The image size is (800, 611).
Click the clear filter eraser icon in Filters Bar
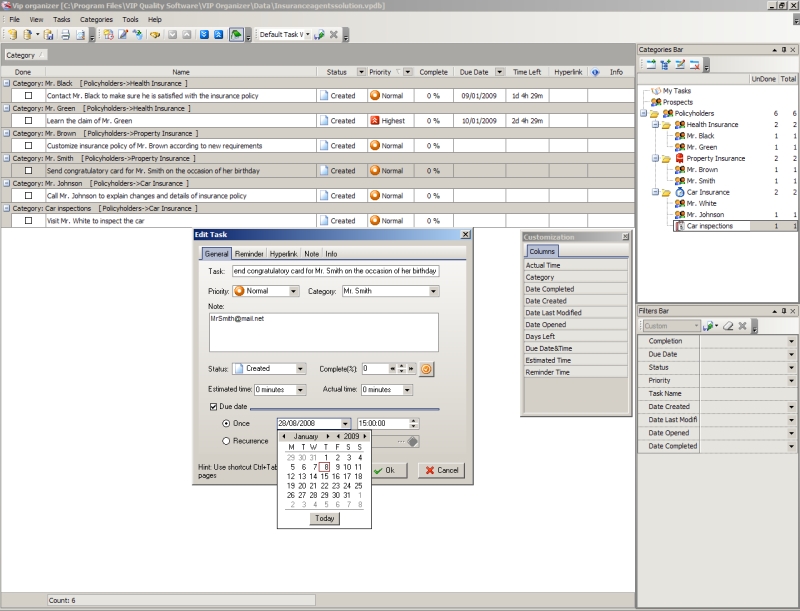coord(729,326)
